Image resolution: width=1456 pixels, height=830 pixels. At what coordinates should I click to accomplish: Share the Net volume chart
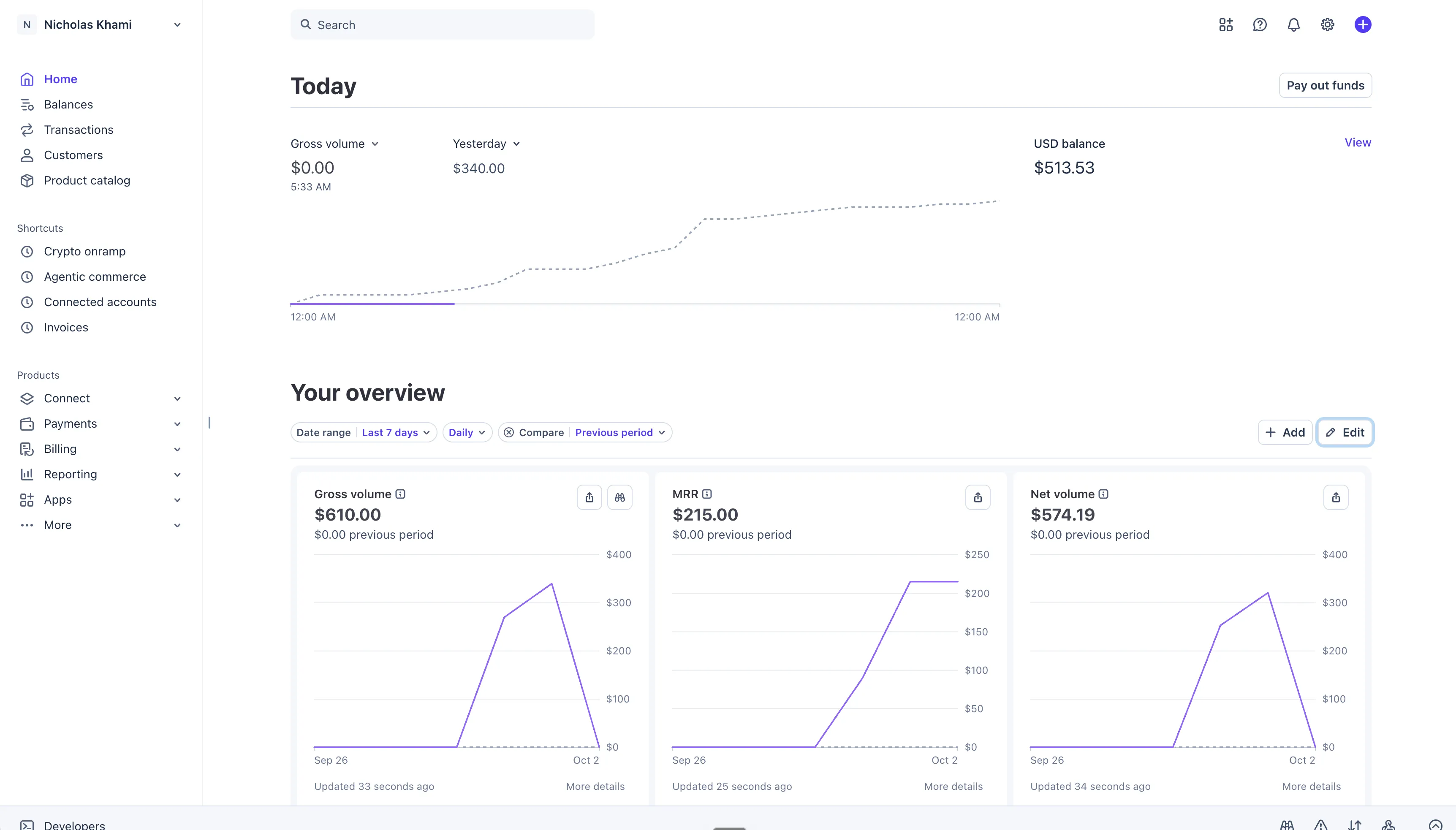pos(1336,498)
